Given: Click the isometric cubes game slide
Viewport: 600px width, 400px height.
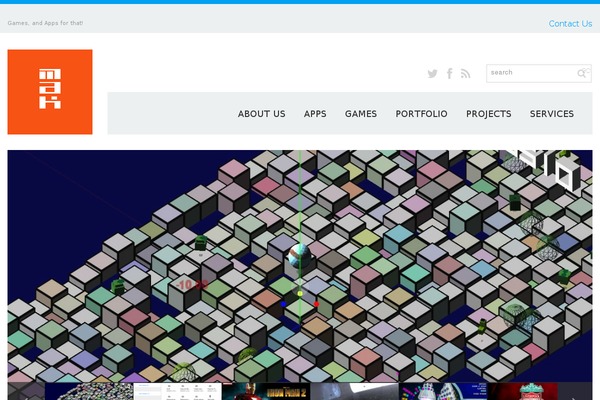Looking at the screenshot, I should 300,266.
